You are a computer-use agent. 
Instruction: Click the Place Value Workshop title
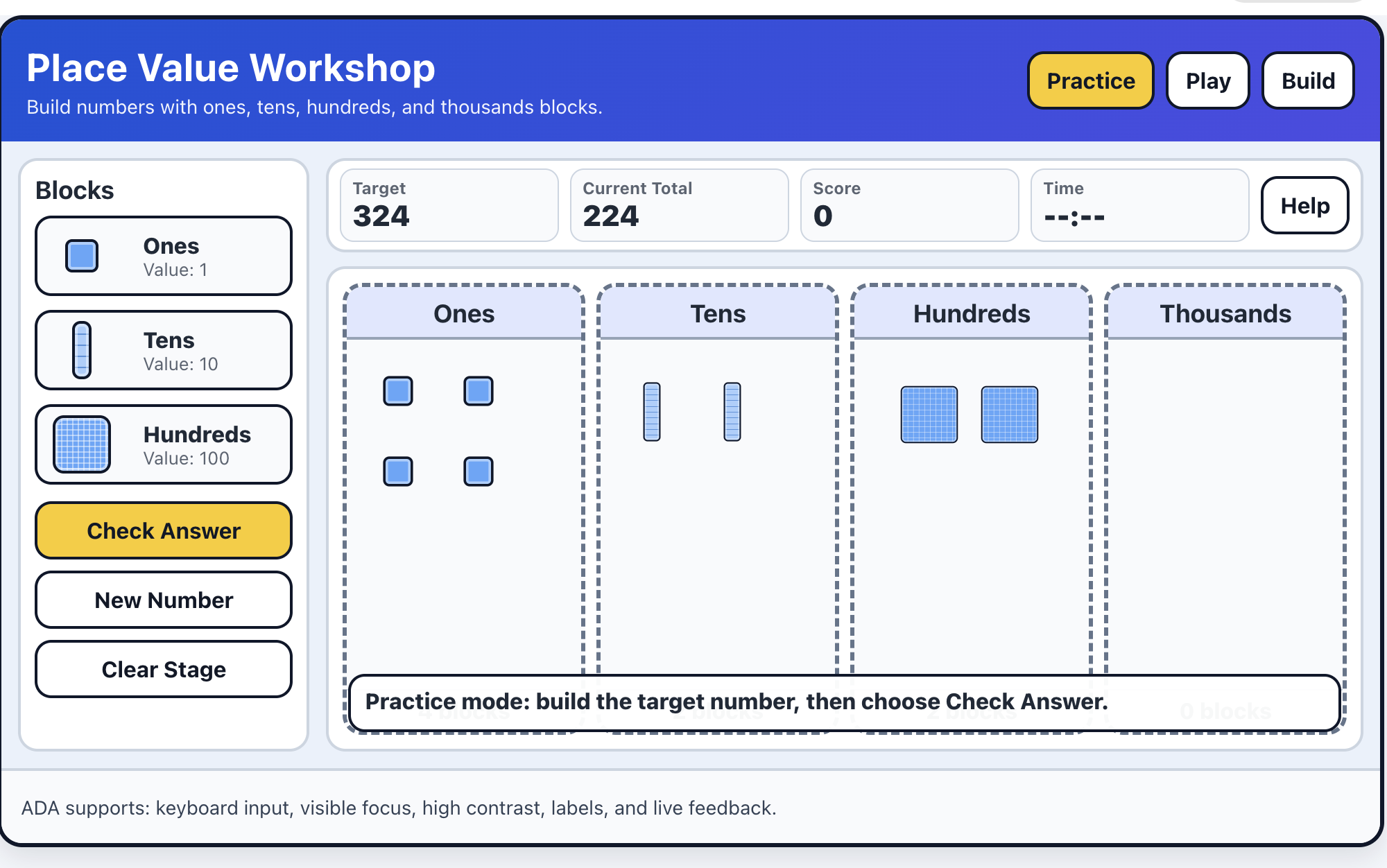pyautogui.click(x=231, y=68)
